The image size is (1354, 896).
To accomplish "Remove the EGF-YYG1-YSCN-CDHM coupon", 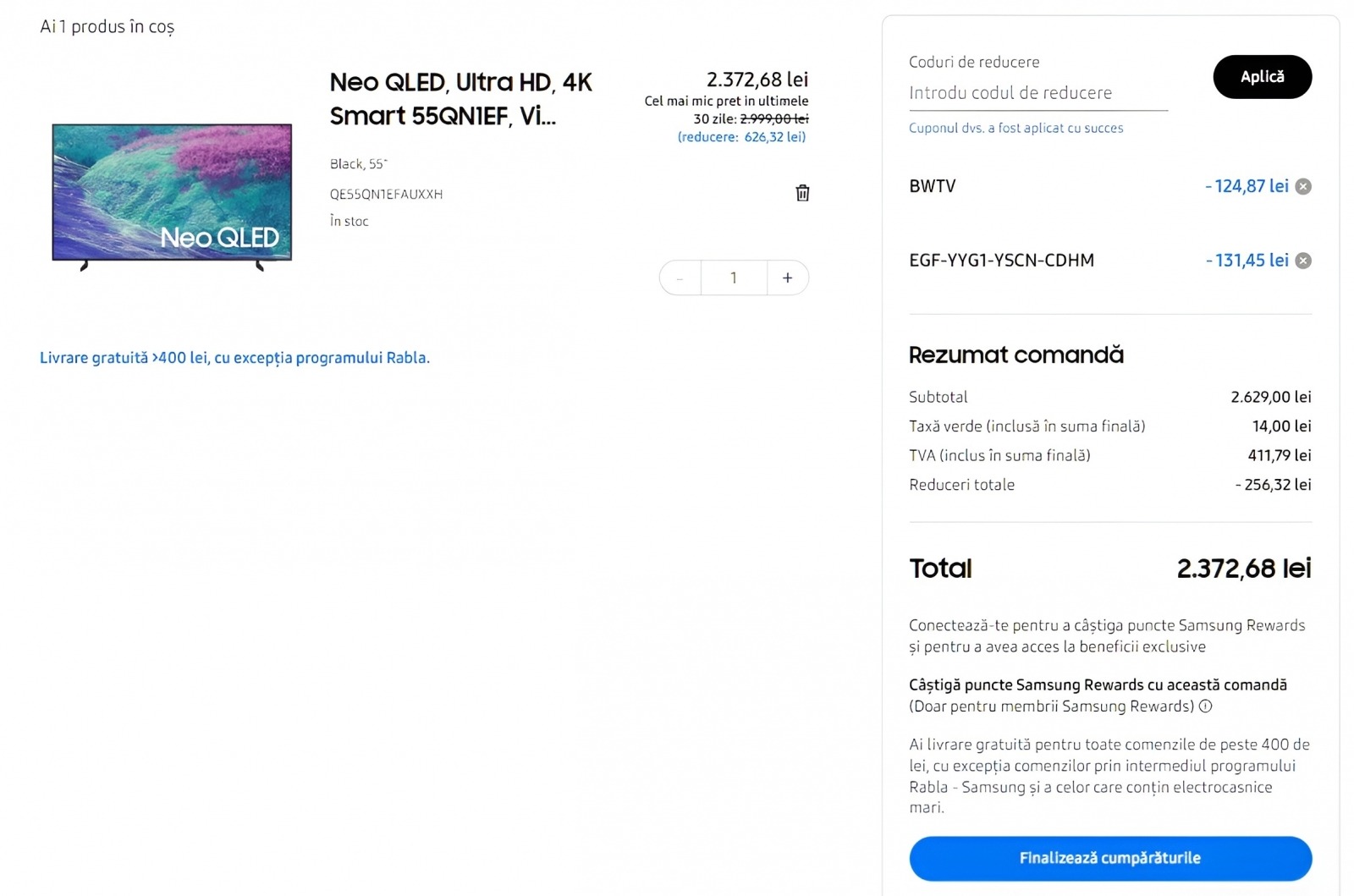I will coord(1303,261).
